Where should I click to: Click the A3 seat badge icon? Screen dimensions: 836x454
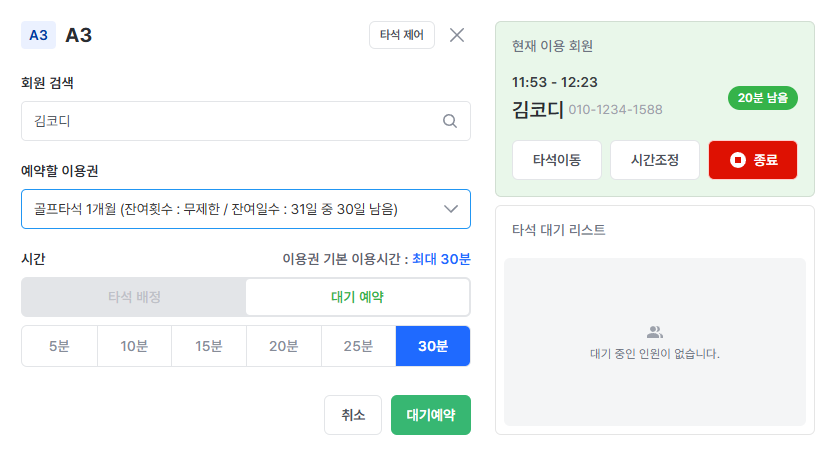tap(38, 35)
